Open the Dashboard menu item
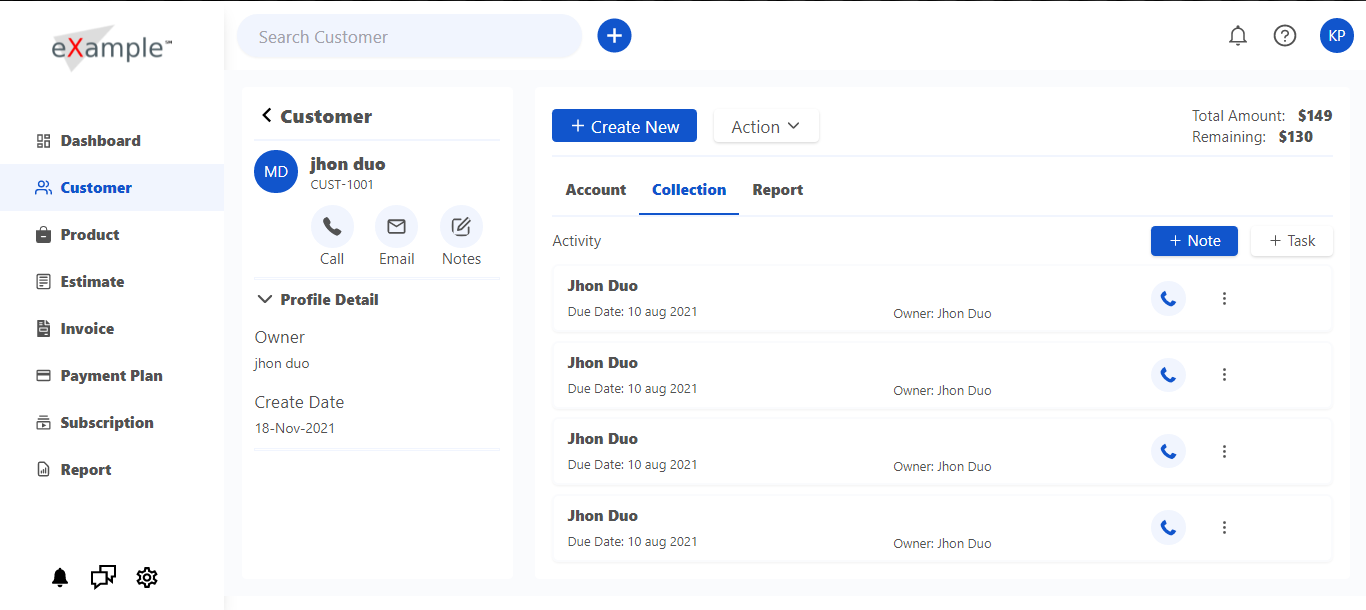1366x610 pixels. 112,141
